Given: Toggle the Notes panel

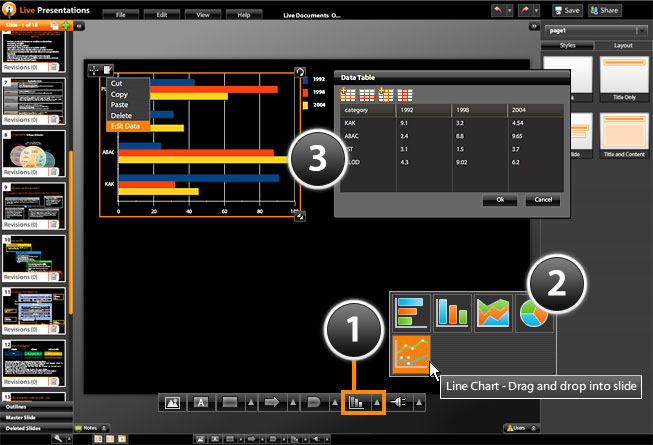Looking at the screenshot, I should [x=92, y=428].
